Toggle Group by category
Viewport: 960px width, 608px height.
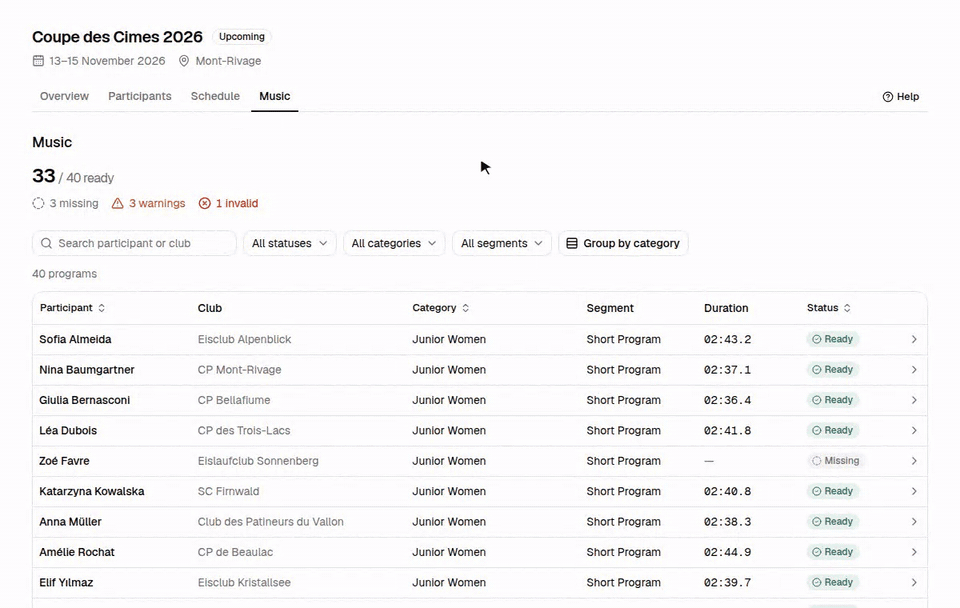(x=623, y=243)
